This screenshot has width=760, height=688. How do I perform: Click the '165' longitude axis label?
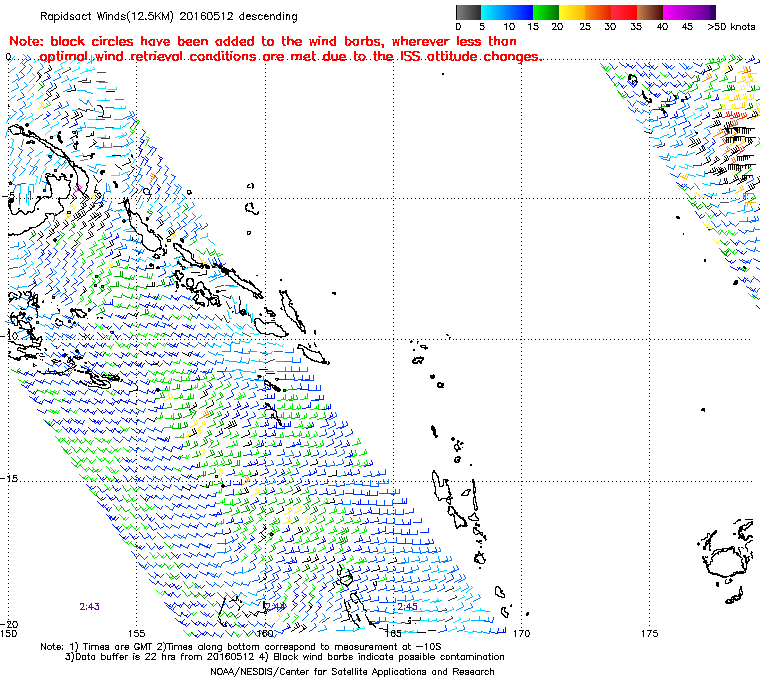click(x=393, y=633)
